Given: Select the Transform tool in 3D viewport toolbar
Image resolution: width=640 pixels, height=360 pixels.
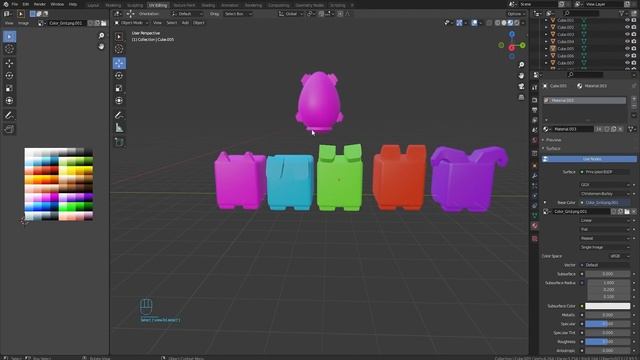Looking at the screenshot, I should (119, 100).
